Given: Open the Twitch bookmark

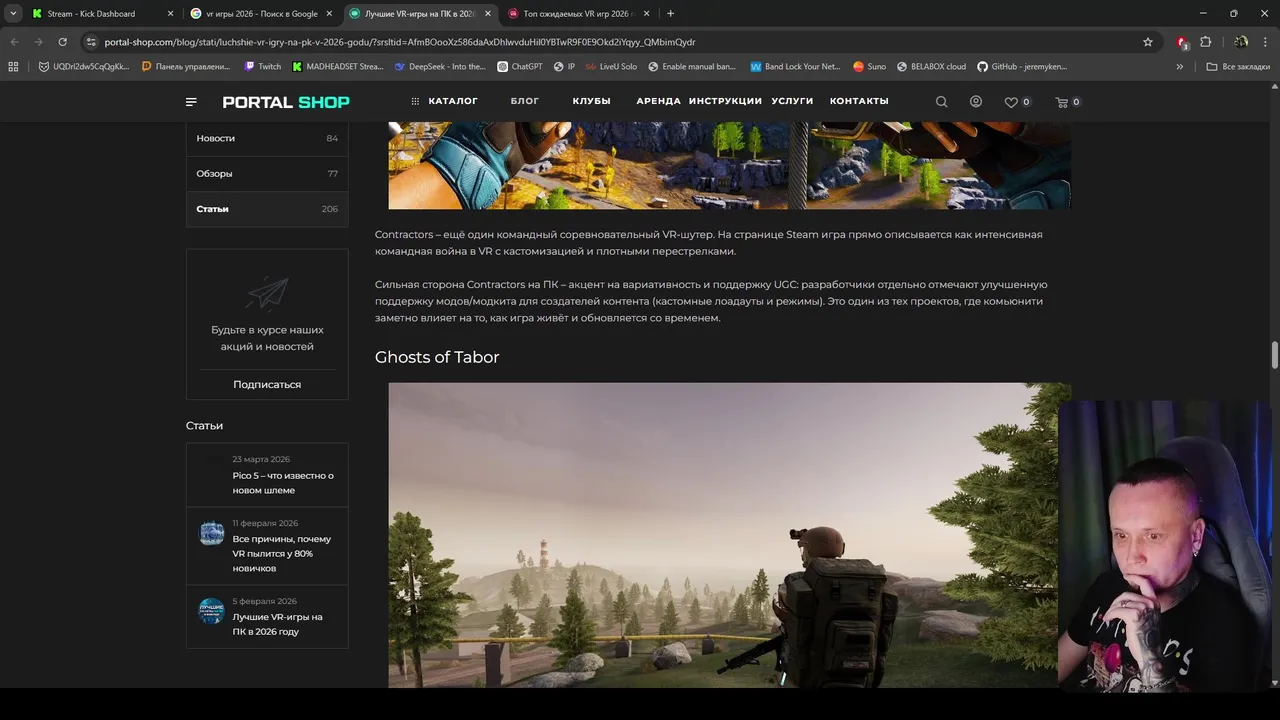Looking at the screenshot, I should pyautogui.click(x=263, y=67).
